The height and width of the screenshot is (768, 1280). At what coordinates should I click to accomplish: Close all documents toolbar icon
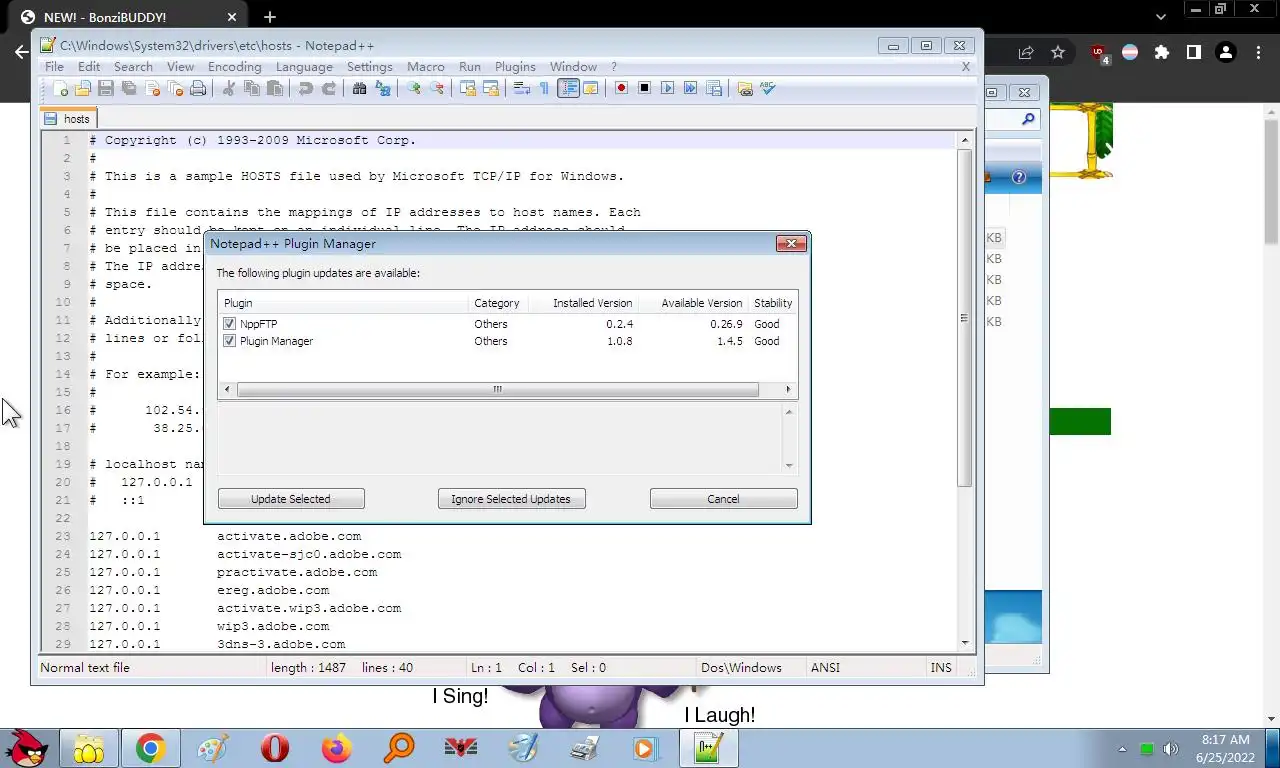(175, 89)
